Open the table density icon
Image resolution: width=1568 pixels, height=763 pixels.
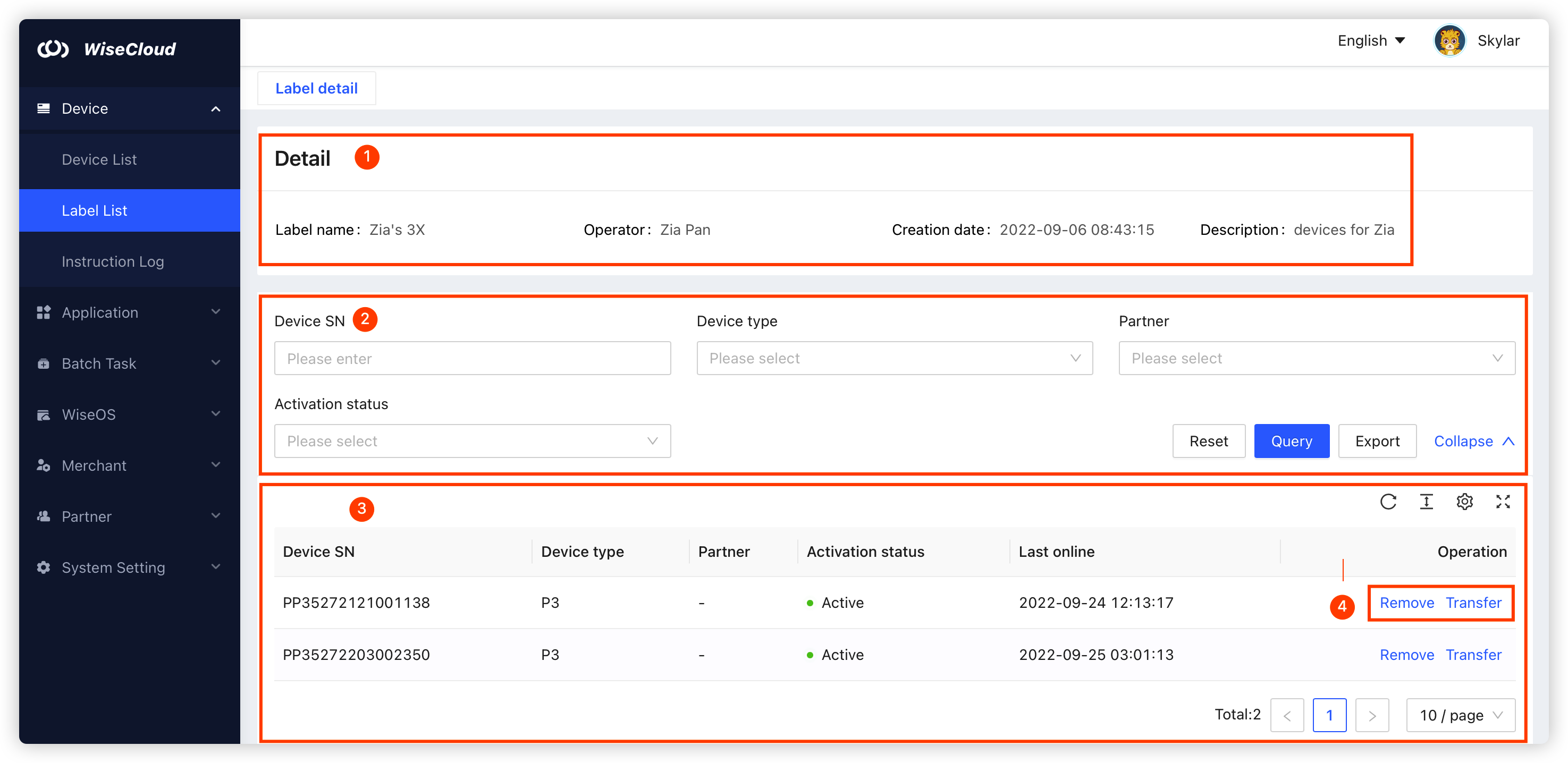pos(1426,502)
